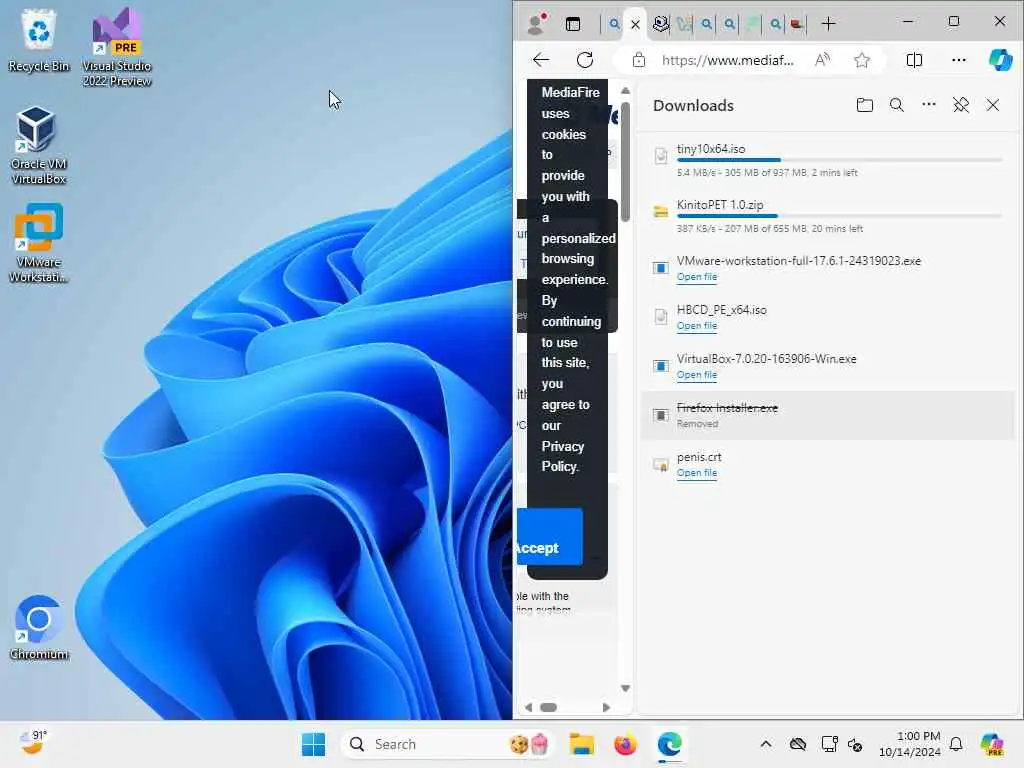Accept the MediaFire cookies notice
This screenshot has height=768, width=1024.
[549, 536]
